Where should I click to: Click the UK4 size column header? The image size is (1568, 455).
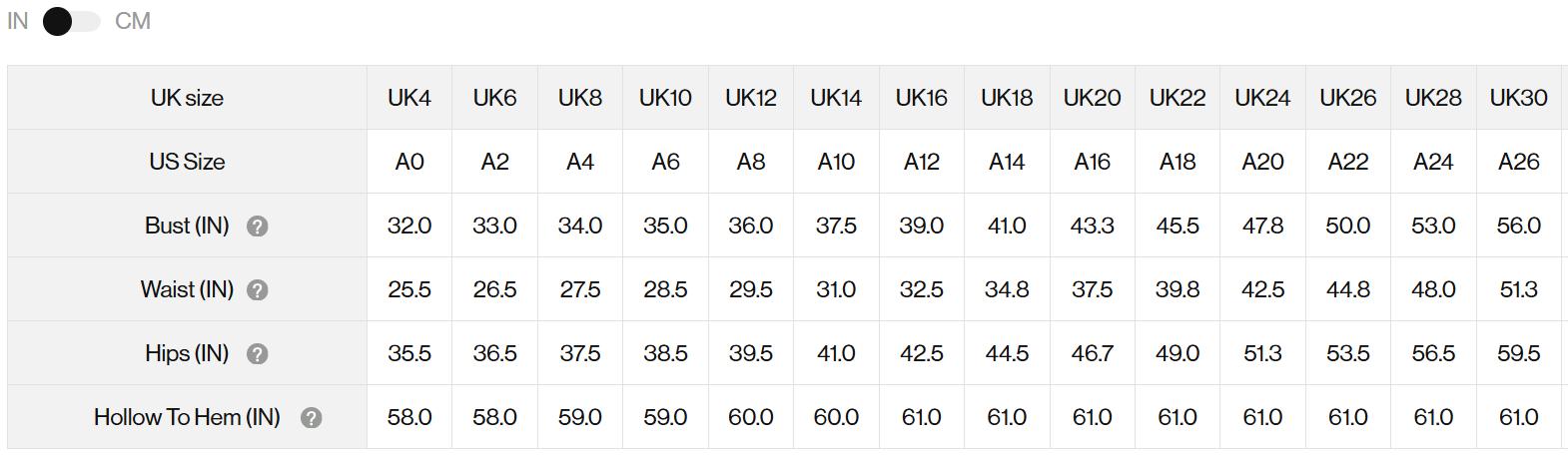[409, 98]
